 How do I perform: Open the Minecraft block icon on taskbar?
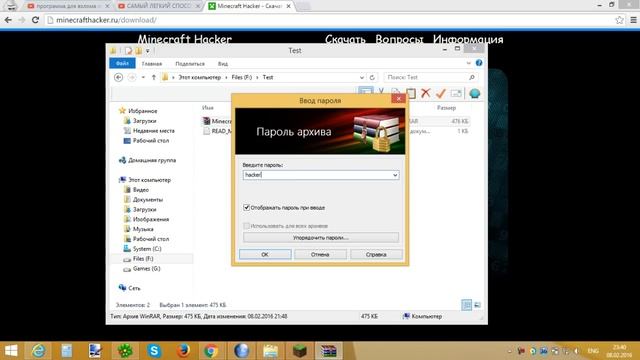tap(300, 351)
